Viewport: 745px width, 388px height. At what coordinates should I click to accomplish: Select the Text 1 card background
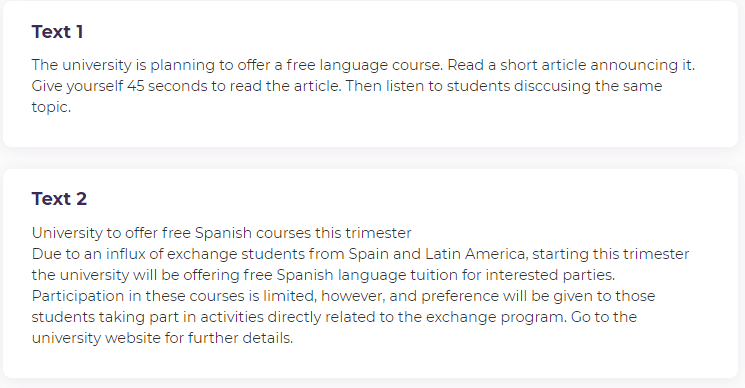(371, 74)
